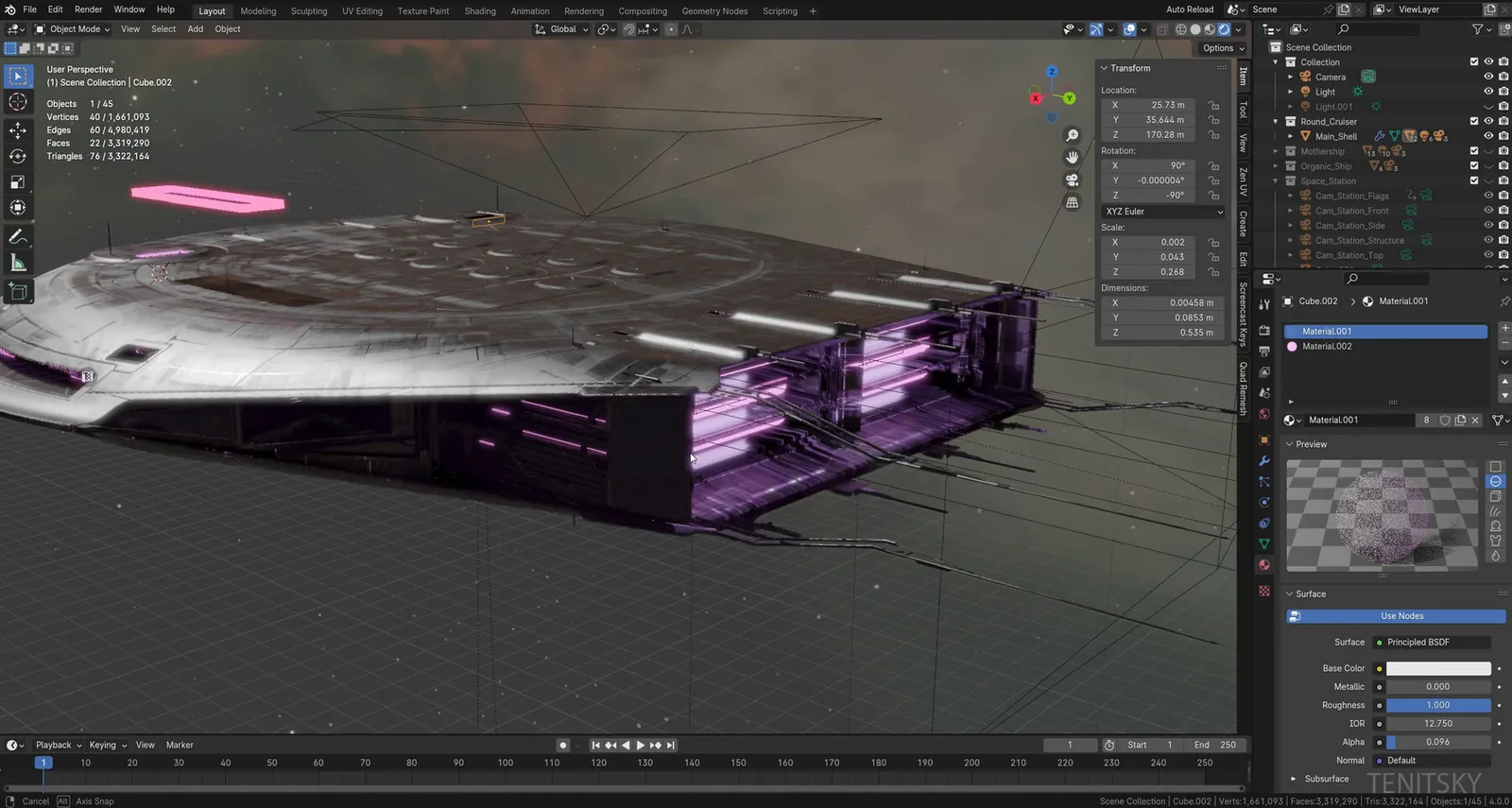Toggle the Organic_Ship collection checkbox
Viewport: 1512px width, 808px height.
click(x=1474, y=166)
